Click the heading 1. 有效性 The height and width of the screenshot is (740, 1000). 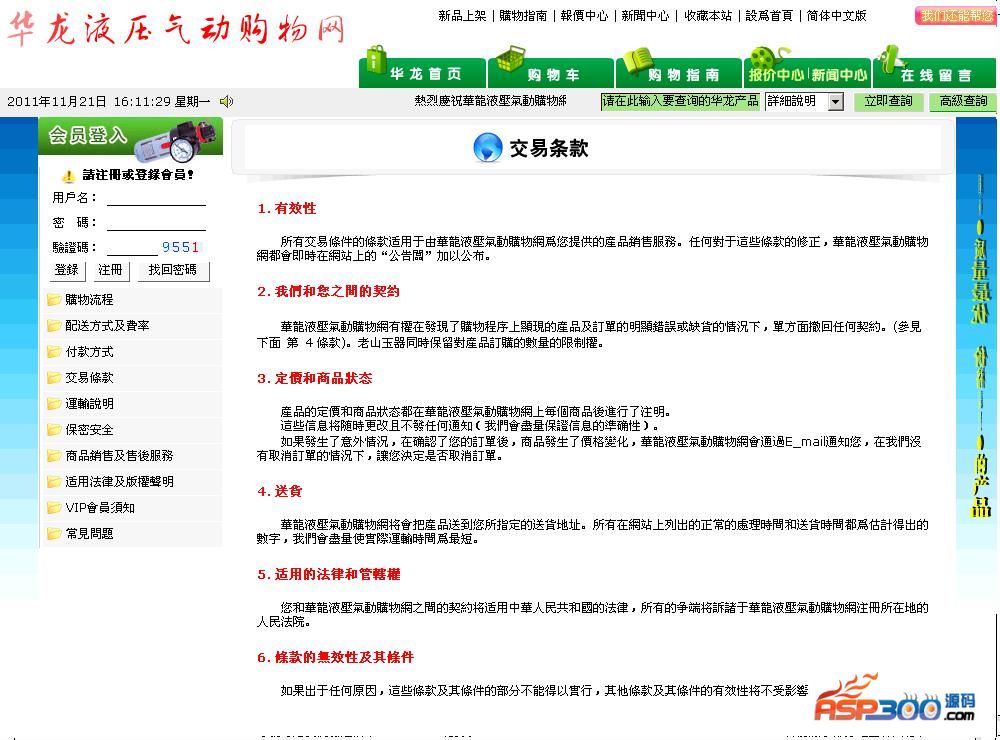coord(286,208)
